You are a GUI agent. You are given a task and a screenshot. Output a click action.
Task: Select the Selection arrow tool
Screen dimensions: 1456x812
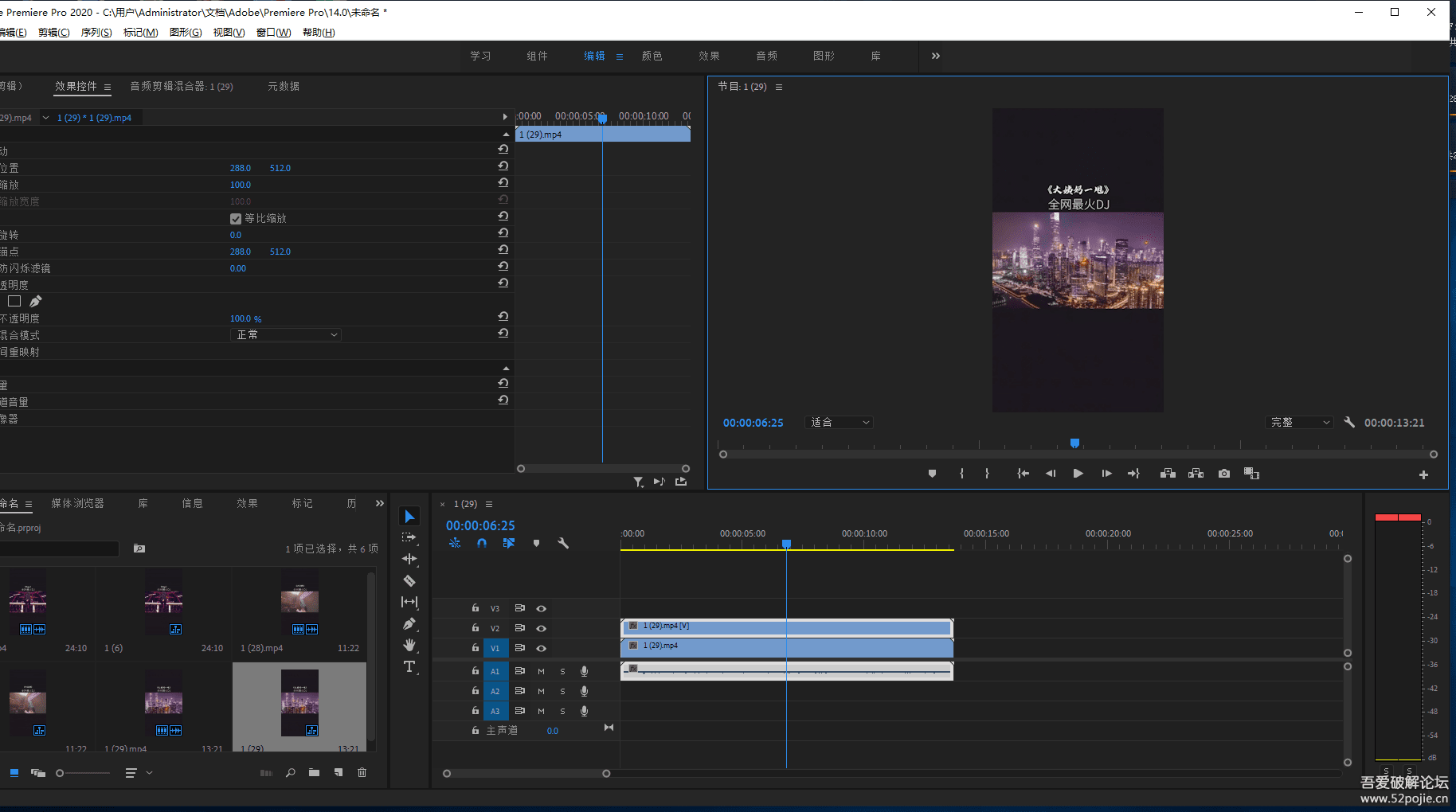coord(409,517)
